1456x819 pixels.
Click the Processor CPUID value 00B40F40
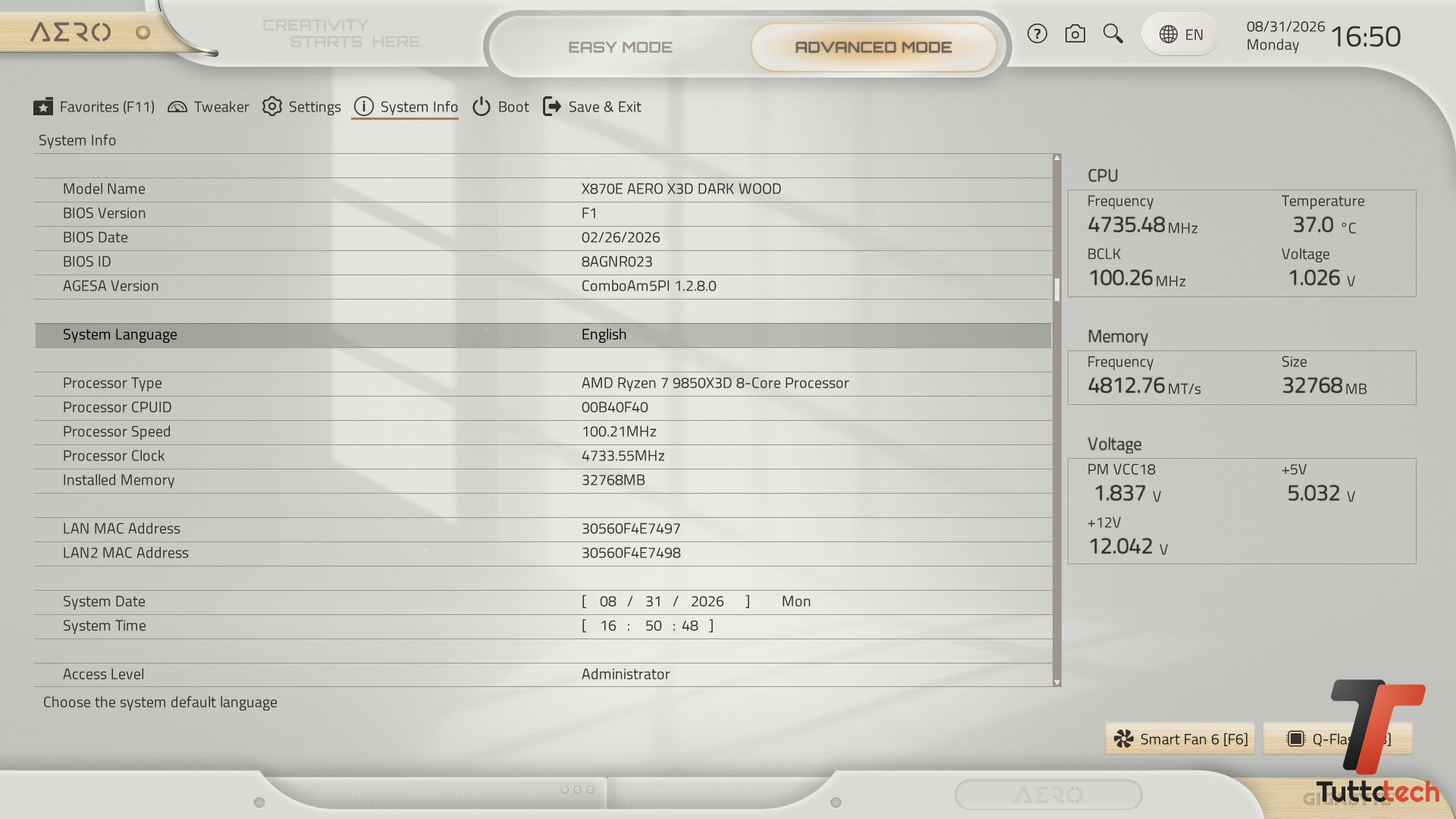pos(614,407)
